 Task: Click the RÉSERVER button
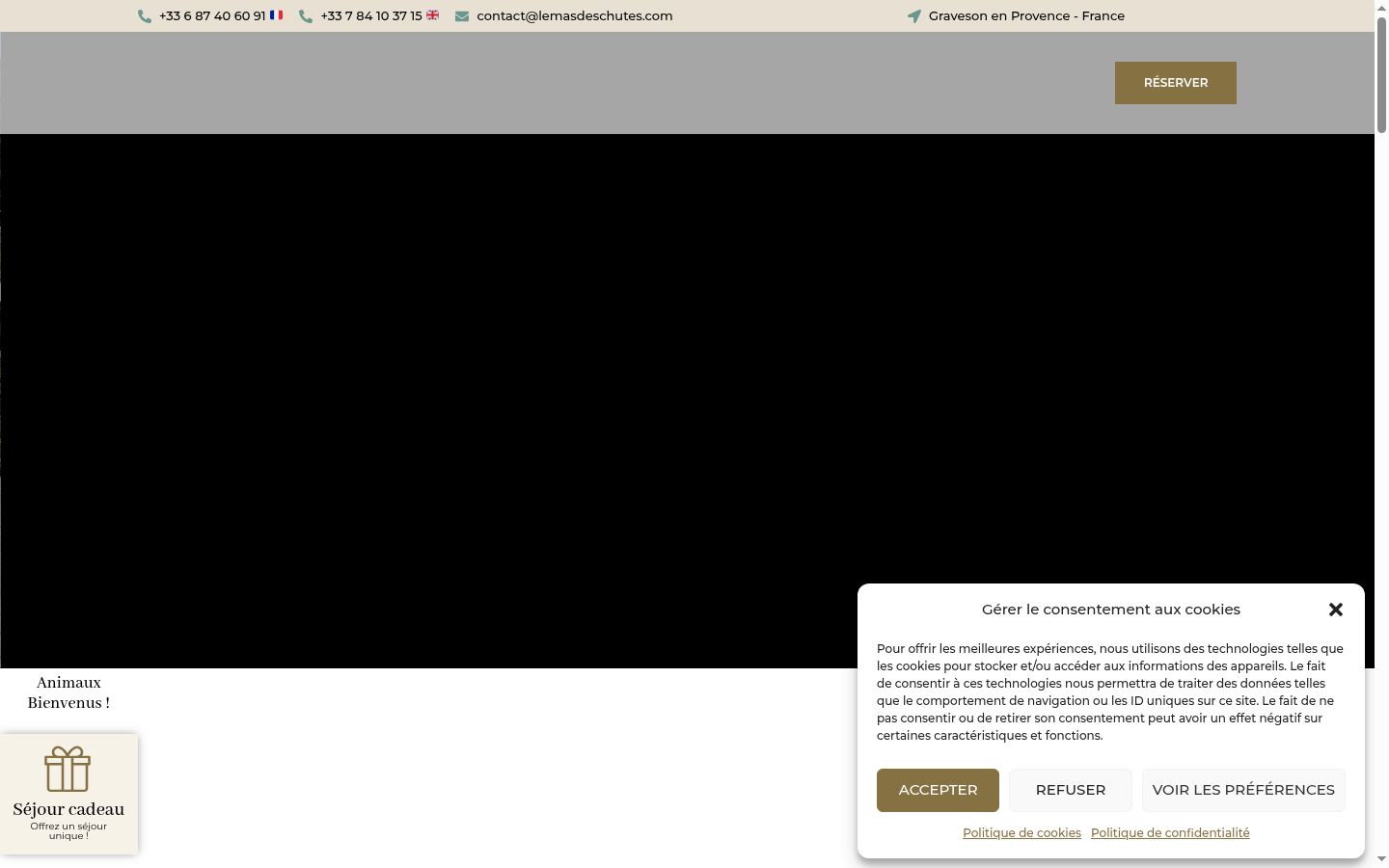coord(1176,83)
